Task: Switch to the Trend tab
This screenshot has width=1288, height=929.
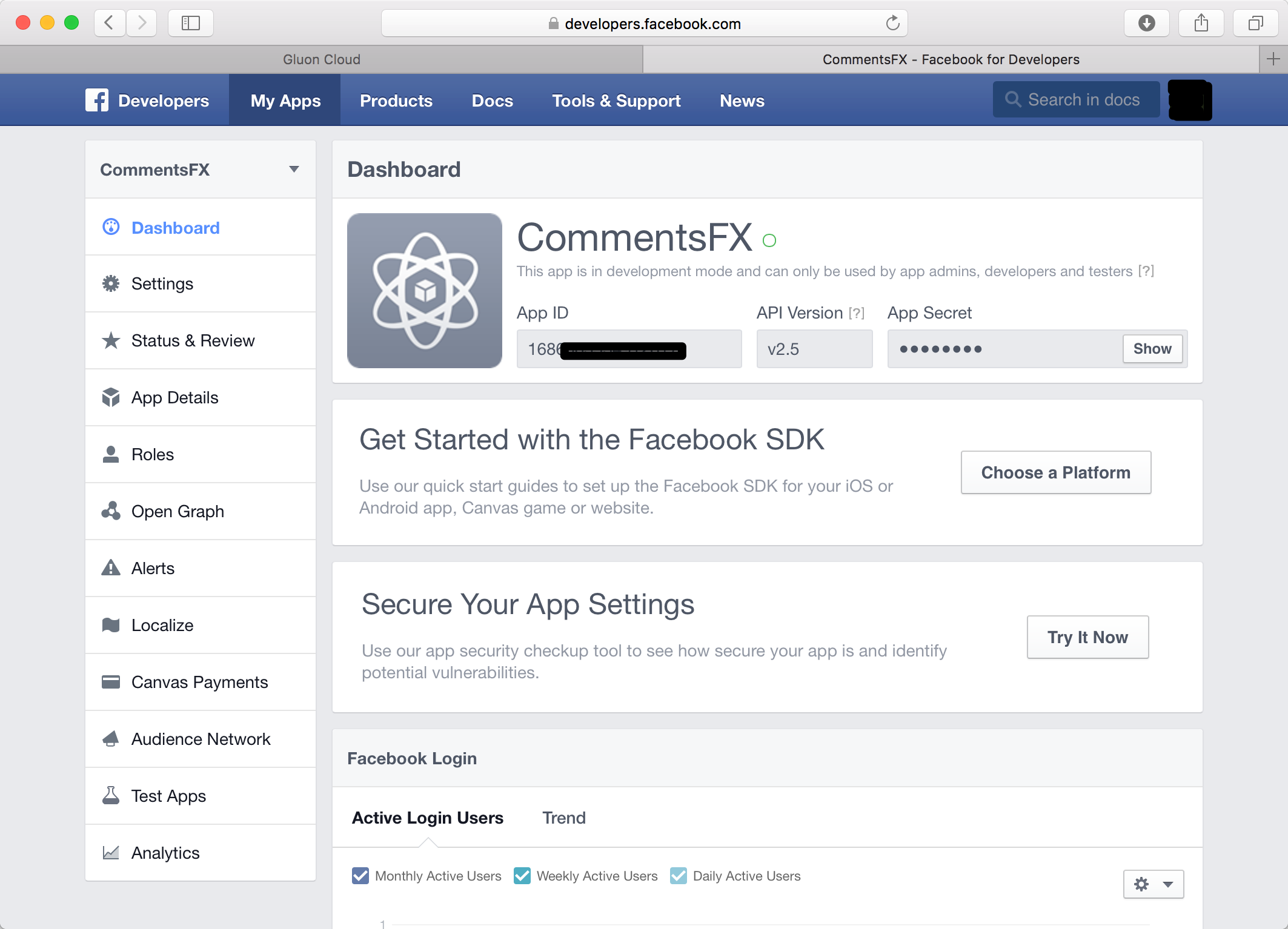Action: pyautogui.click(x=564, y=818)
